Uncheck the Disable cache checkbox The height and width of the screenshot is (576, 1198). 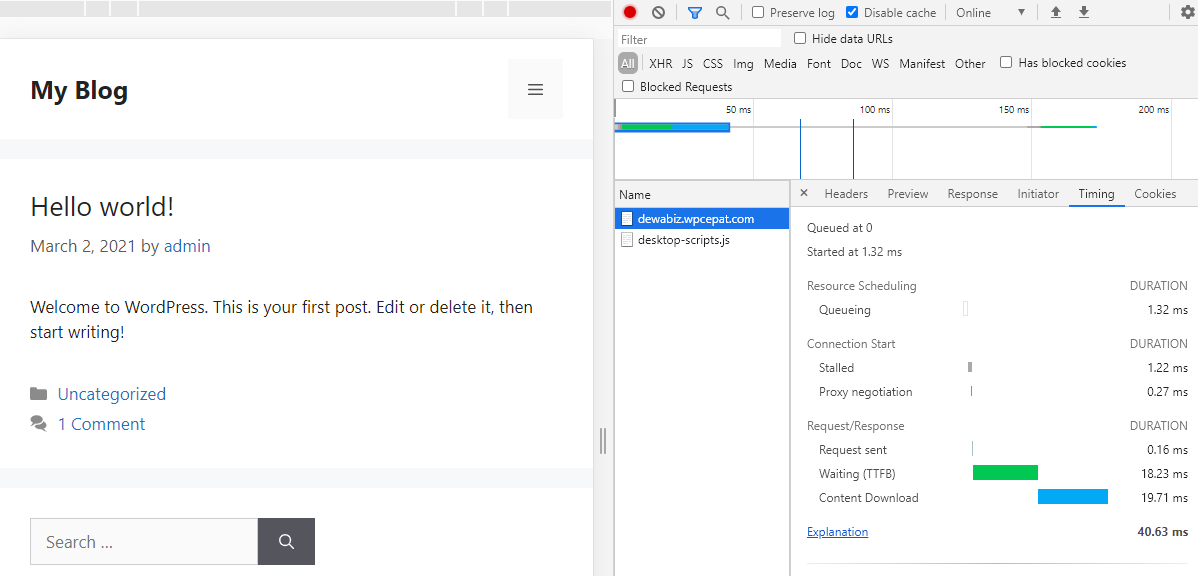tap(852, 12)
